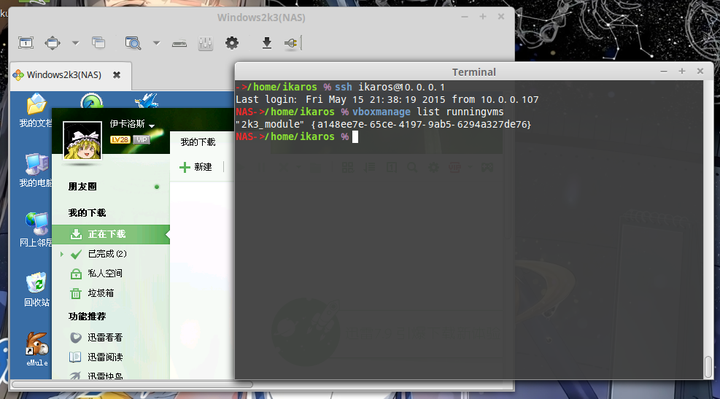Click the '2k3_module' VM name output line
Image resolution: width=720 pixels, height=399 pixels.
point(383,124)
